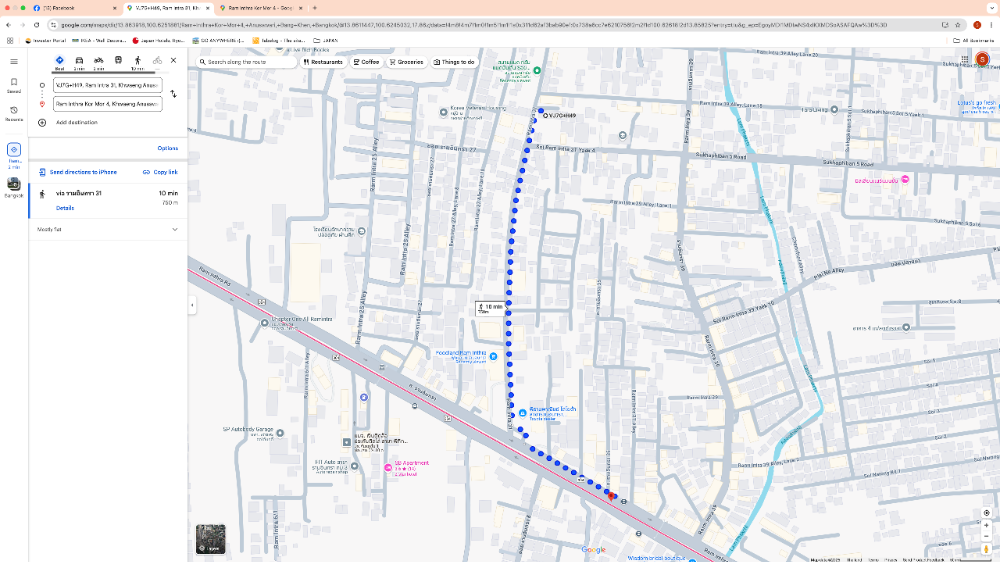This screenshot has width=1000, height=562.
Task: Open the Saved places panel
Action: (14, 85)
